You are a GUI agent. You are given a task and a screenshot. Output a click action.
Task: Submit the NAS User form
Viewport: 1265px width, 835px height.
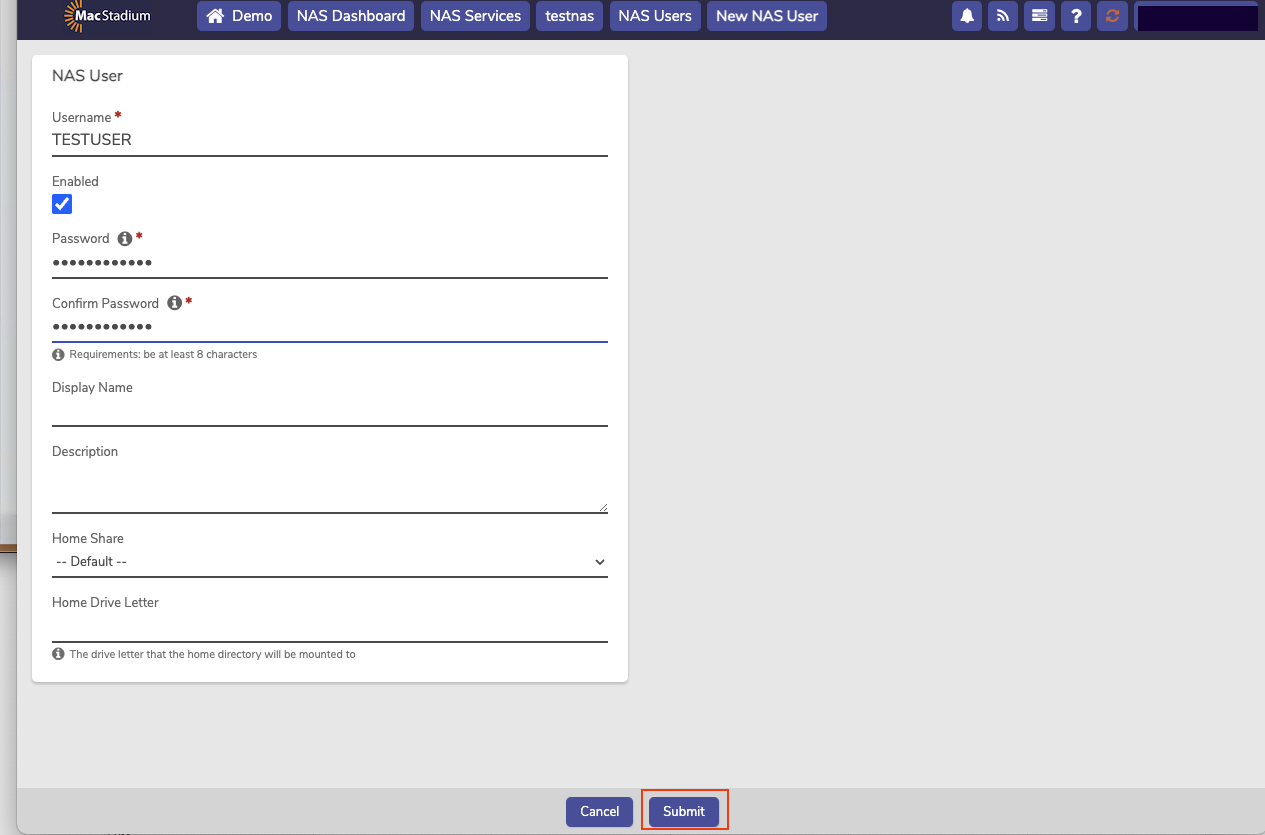(684, 811)
